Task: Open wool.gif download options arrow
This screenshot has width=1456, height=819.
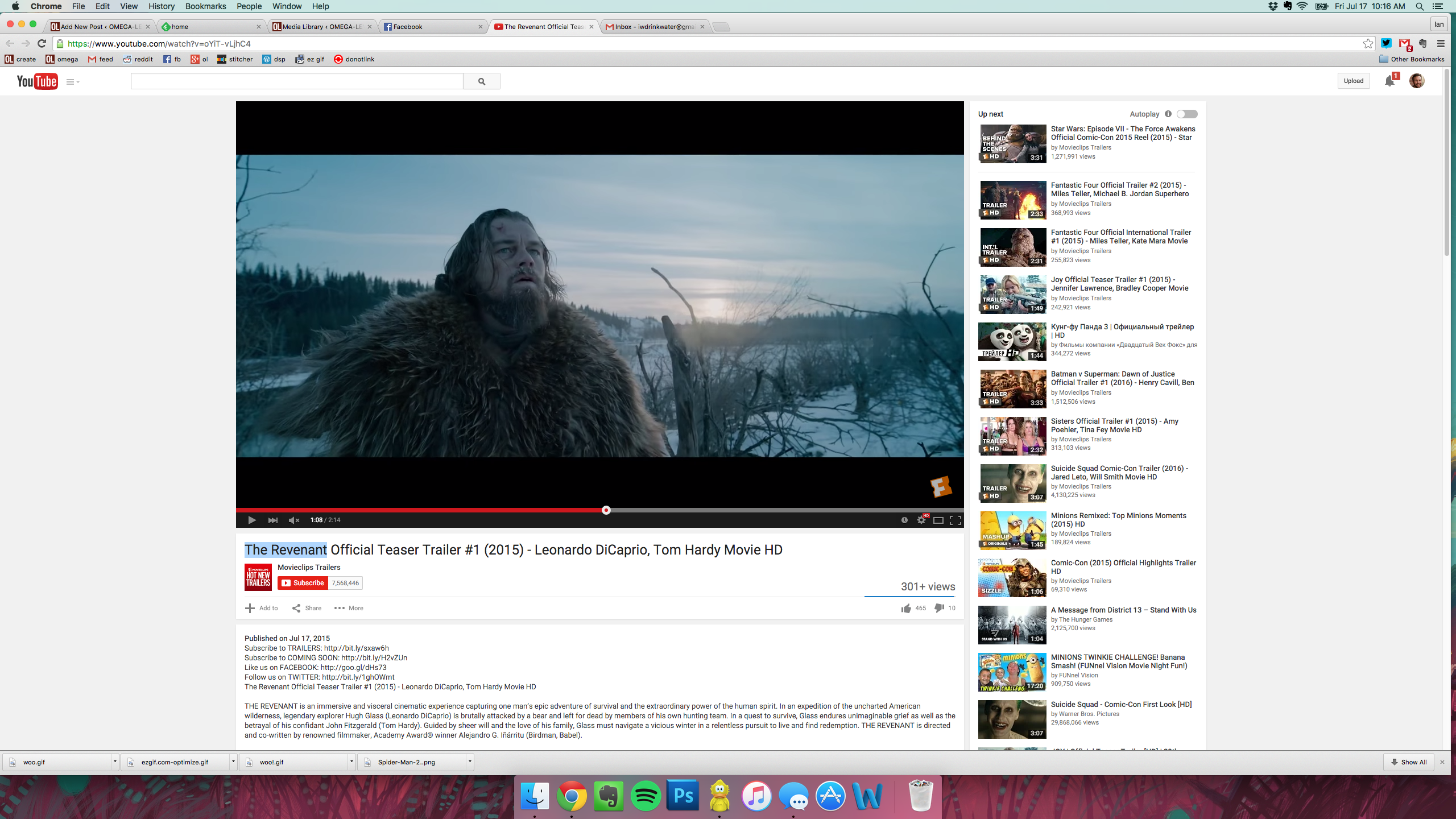Action: pos(351,762)
